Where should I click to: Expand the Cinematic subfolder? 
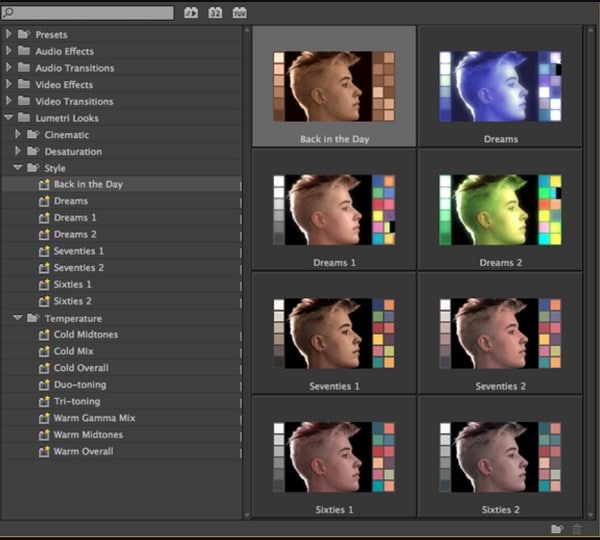pyautogui.click(x=18, y=135)
